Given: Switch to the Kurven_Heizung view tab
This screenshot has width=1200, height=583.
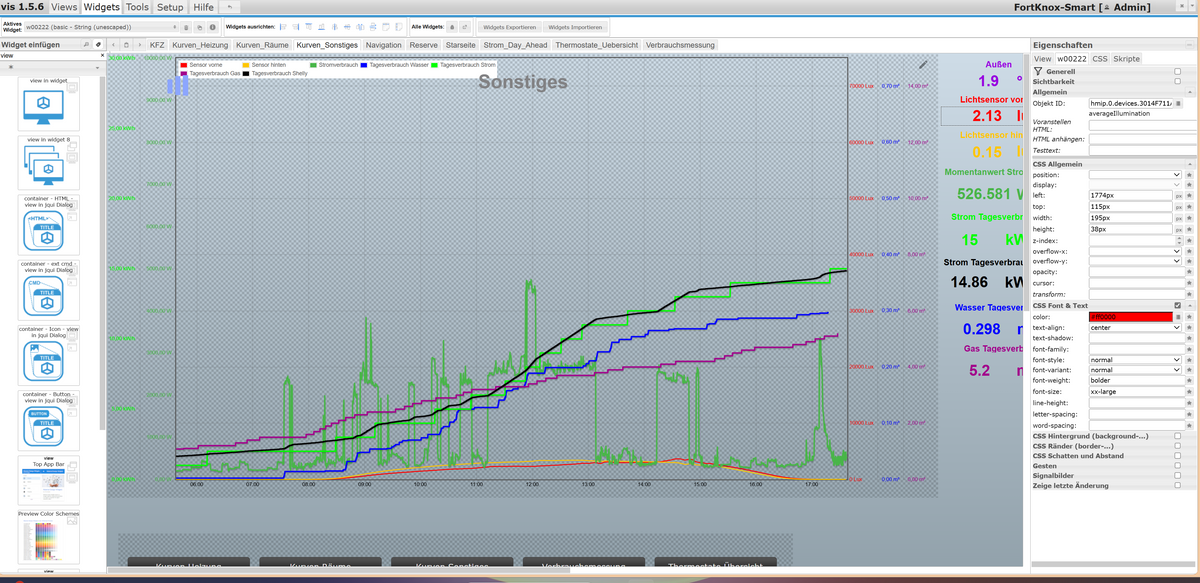Looking at the screenshot, I should coord(199,45).
